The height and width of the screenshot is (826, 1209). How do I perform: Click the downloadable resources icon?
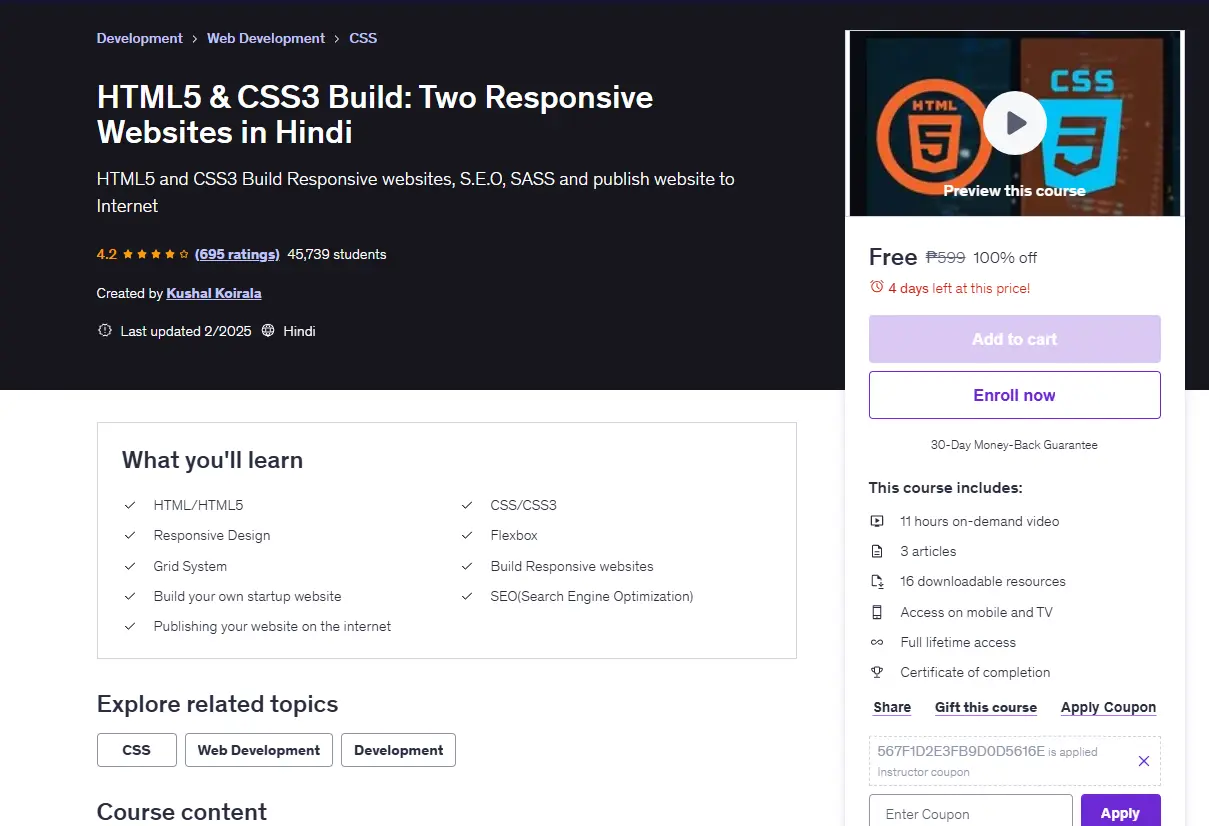pos(877,581)
